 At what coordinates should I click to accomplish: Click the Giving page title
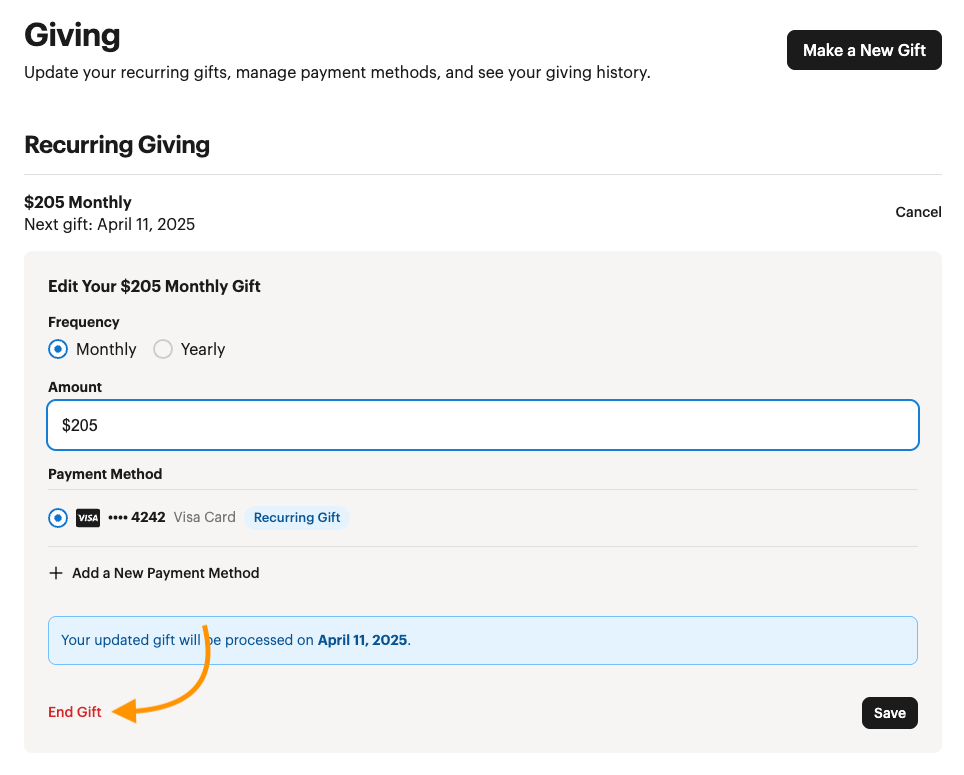coord(71,35)
